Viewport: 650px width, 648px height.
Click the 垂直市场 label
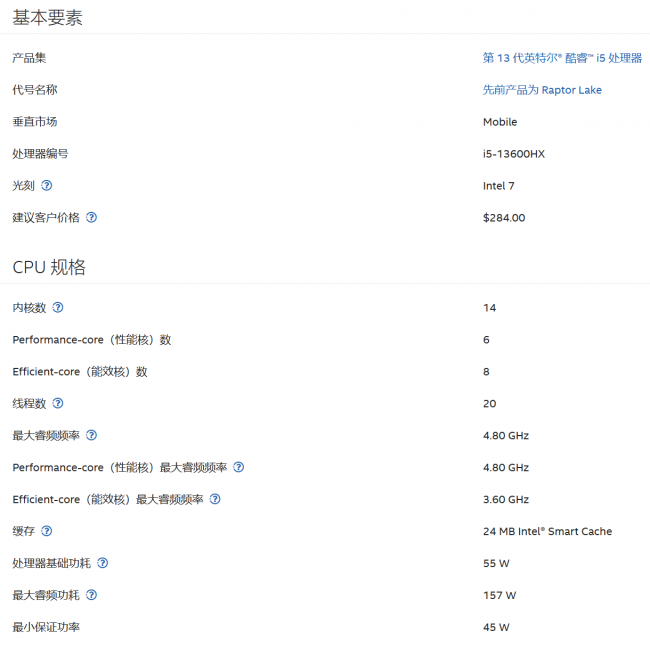35,122
